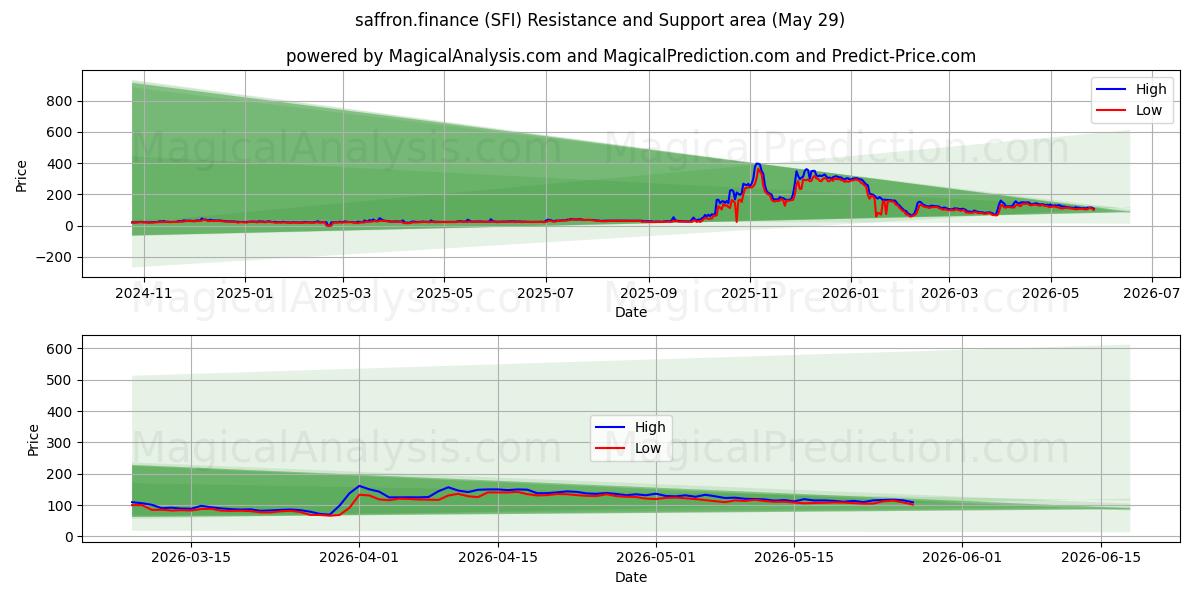Select the lower chart 'Date' axis label
This screenshot has height=600, width=1200.
(x=631, y=577)
